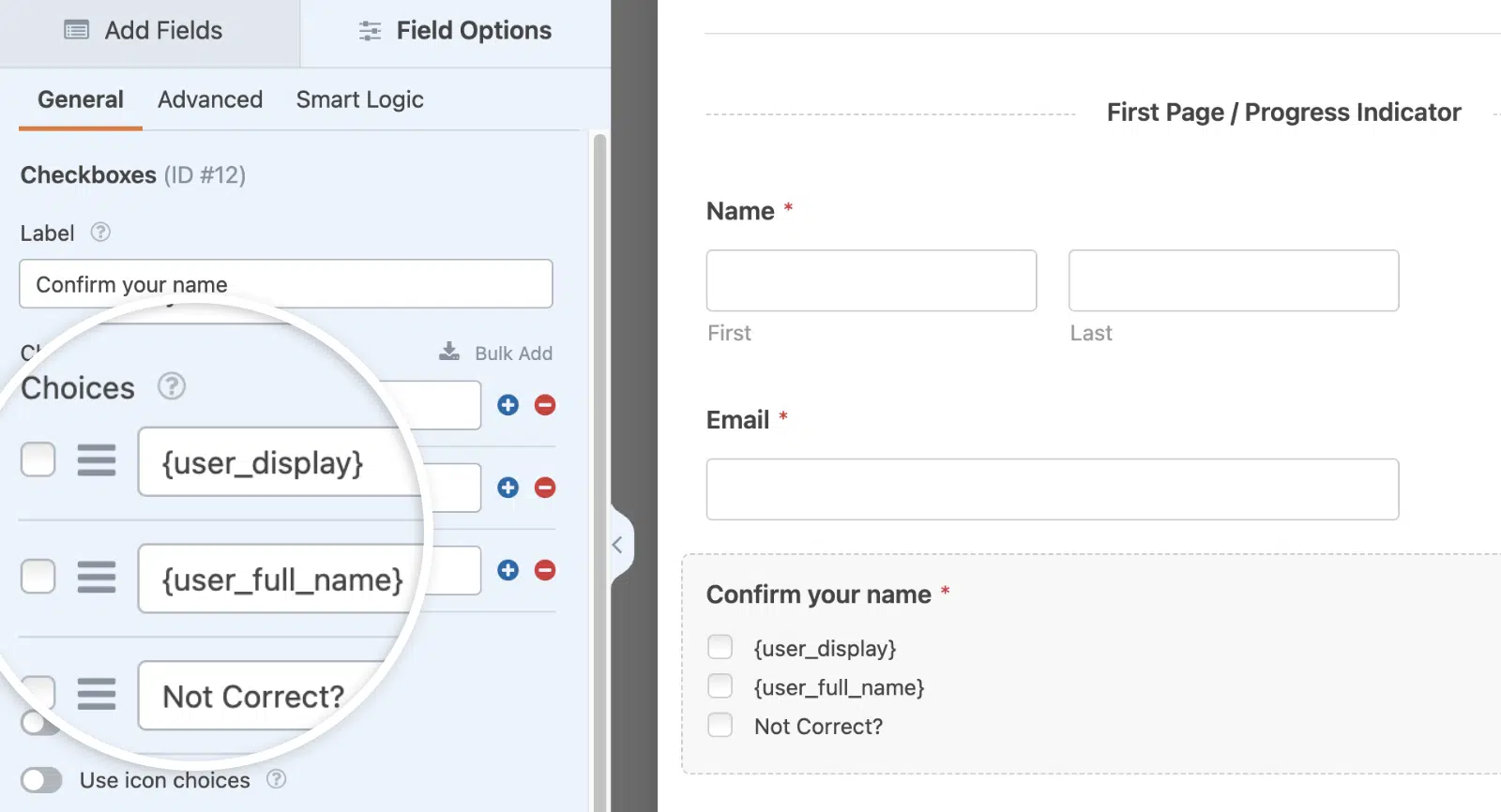This screenshot has width=1501, height=812.
Task: Add a choice using third blue plus icon
Action: click(508, 570)
